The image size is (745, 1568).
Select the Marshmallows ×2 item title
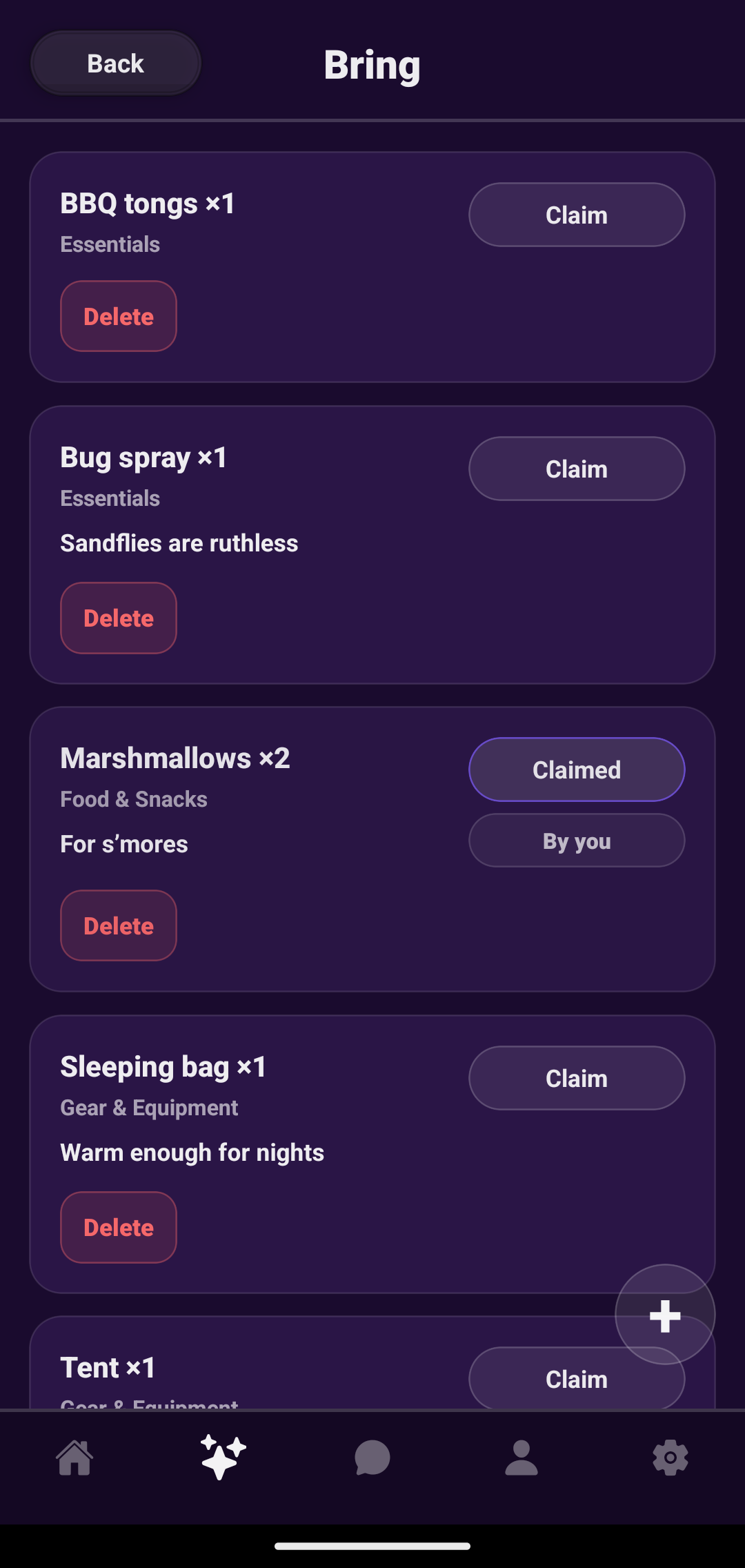pyautogui.click(x=175, y=758)
